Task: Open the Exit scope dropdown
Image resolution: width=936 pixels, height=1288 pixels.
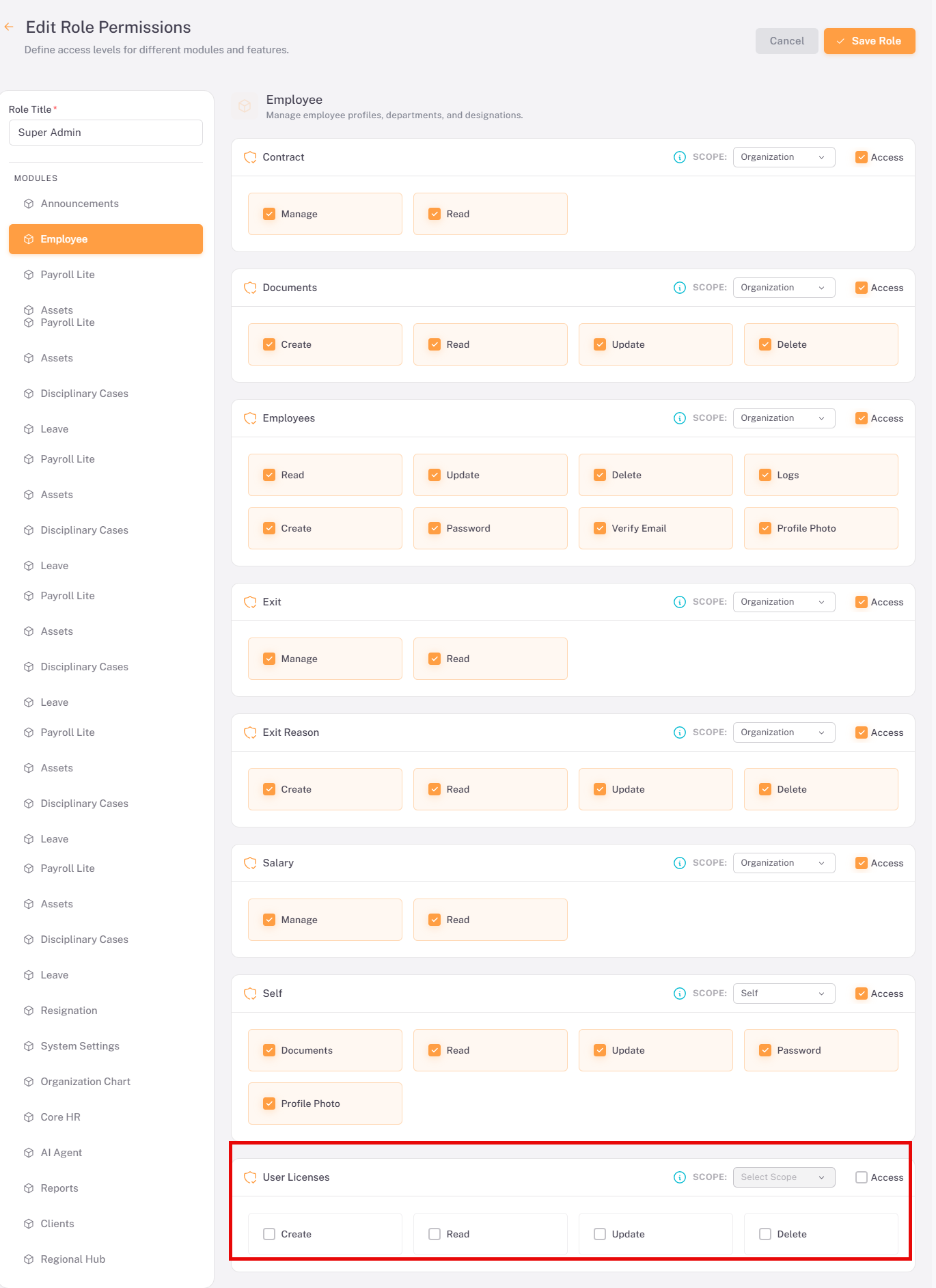Action: 784,602
